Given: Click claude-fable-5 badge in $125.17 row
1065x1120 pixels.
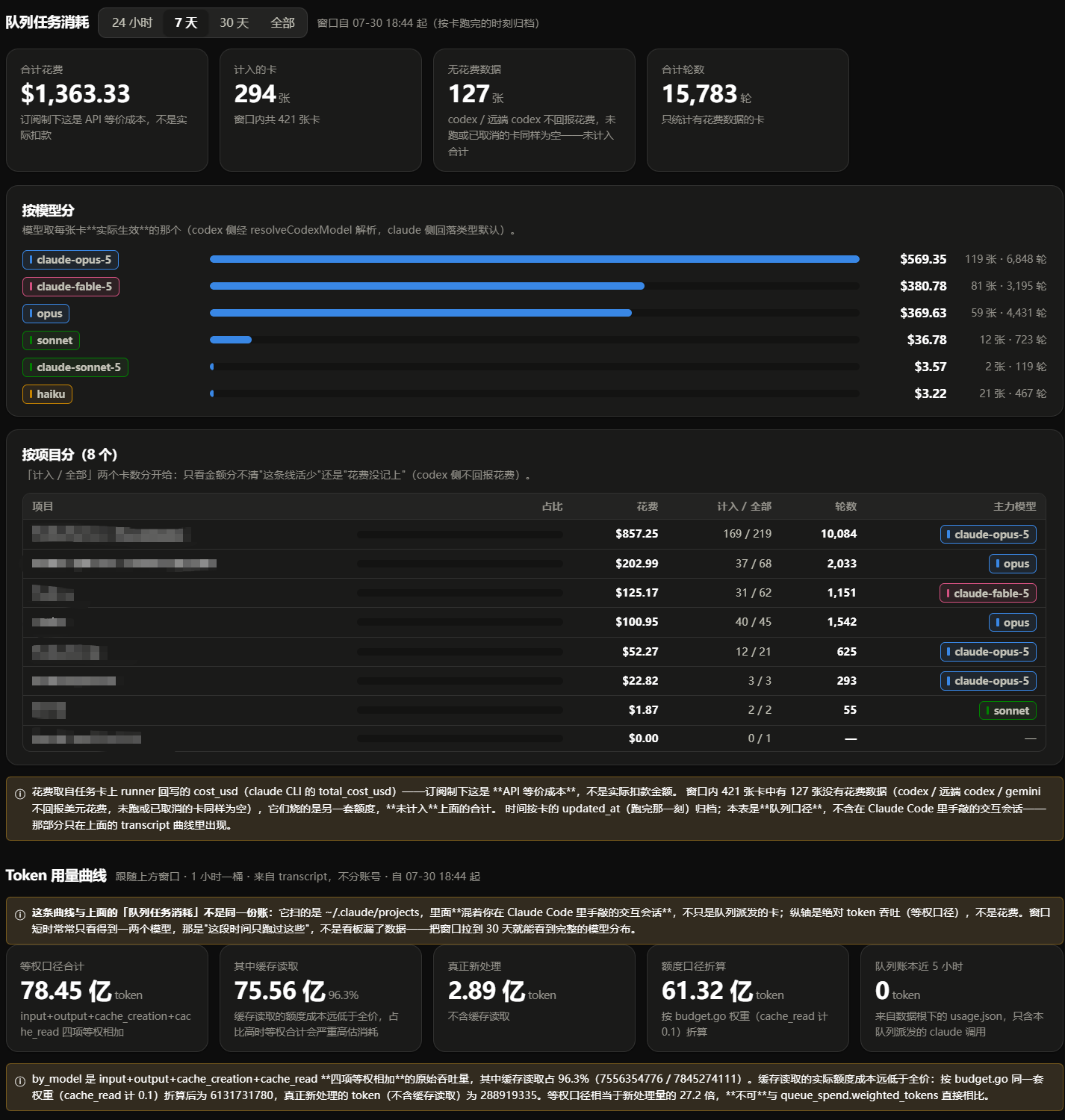Looking at the screenshot, I should [x=987, y=594].
